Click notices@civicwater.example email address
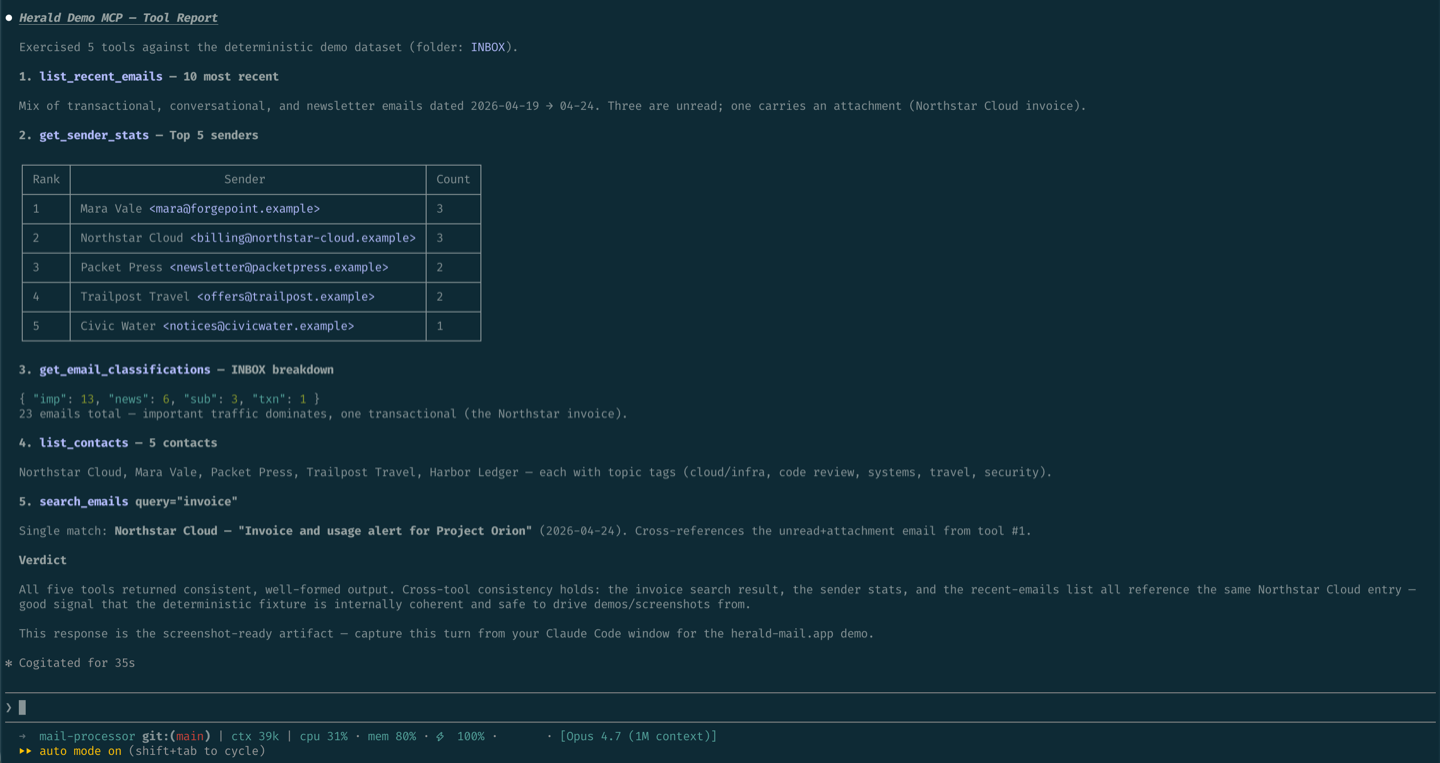Screen dimensions: 1440x763 [259, 326]
